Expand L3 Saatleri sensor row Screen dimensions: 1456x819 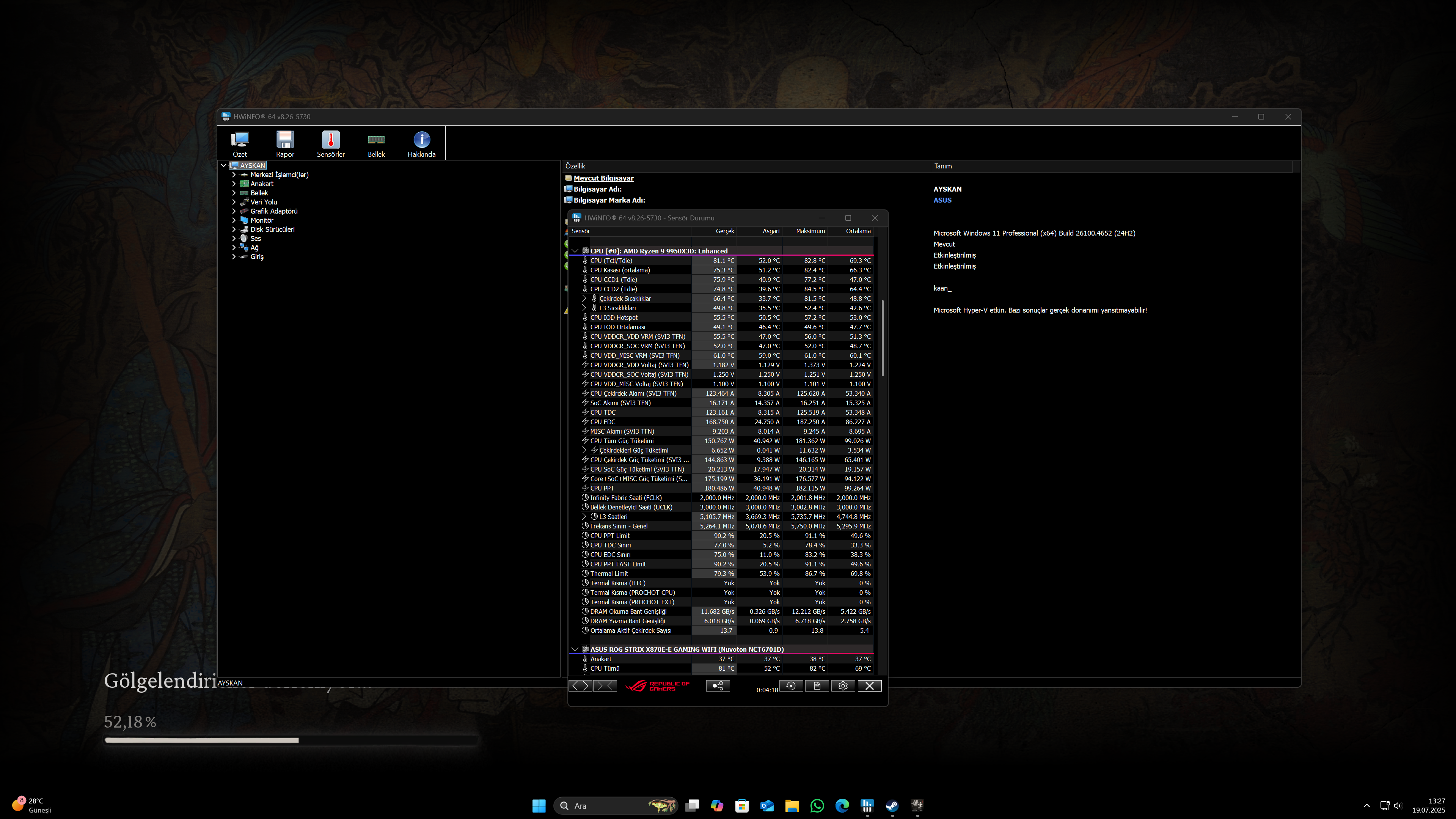pyautogui.click(x=584, y=517)
